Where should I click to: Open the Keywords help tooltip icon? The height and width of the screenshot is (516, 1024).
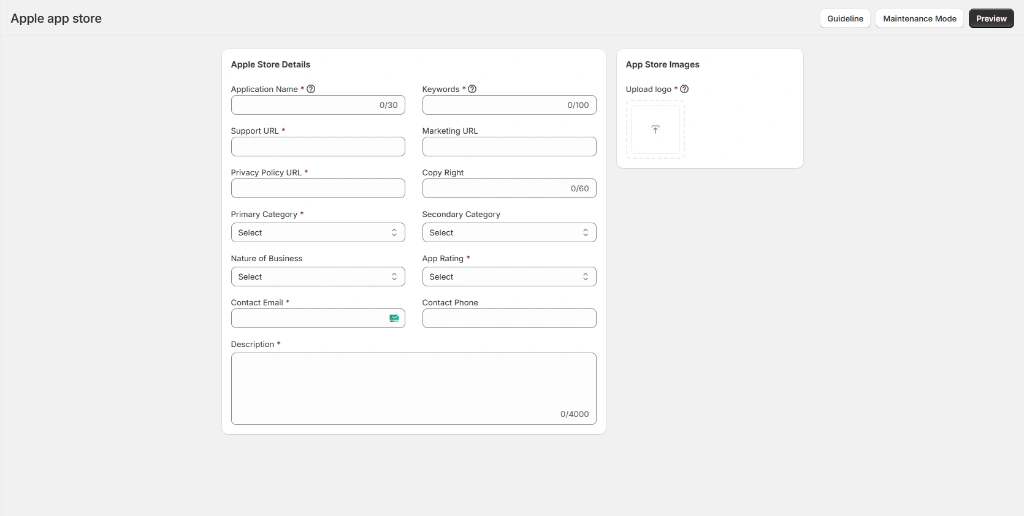click(472, 89)
